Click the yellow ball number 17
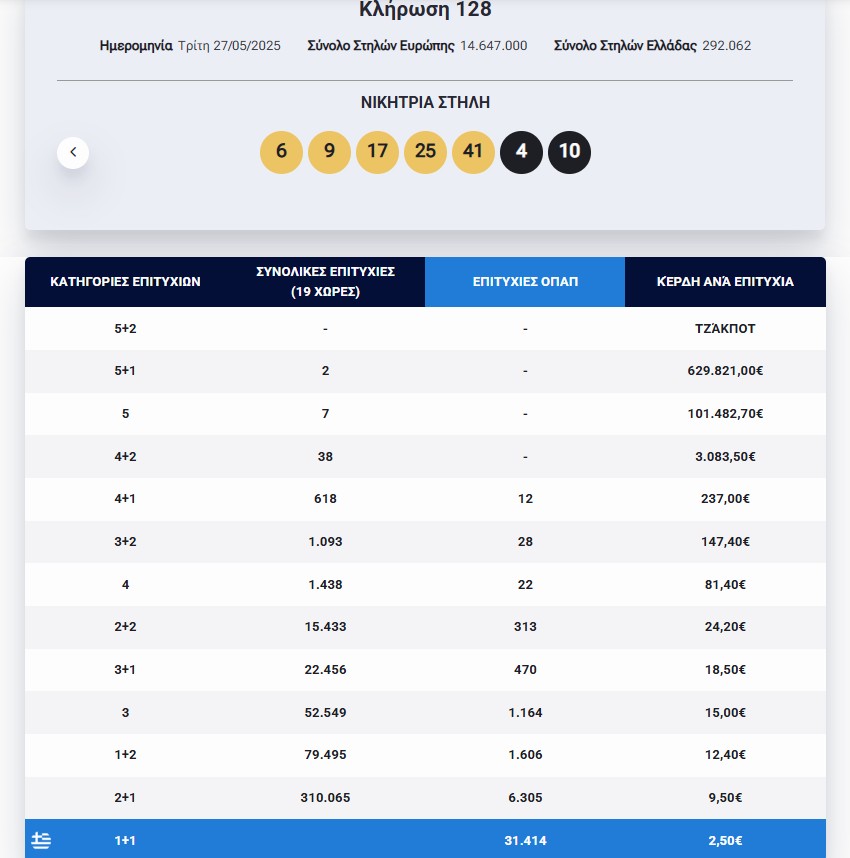The height and width of the screenshot is (858, 850). coord(377,152)
